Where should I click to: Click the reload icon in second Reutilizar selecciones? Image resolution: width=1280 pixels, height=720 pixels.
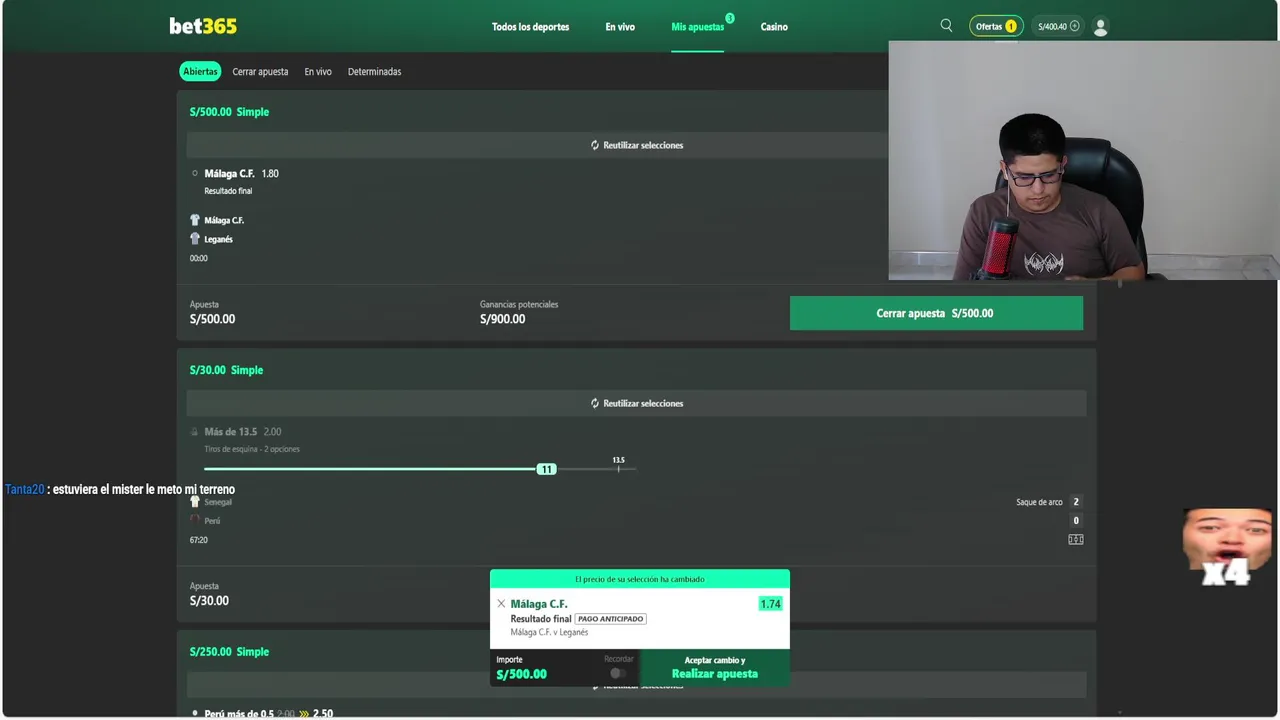tap(594, 403)
